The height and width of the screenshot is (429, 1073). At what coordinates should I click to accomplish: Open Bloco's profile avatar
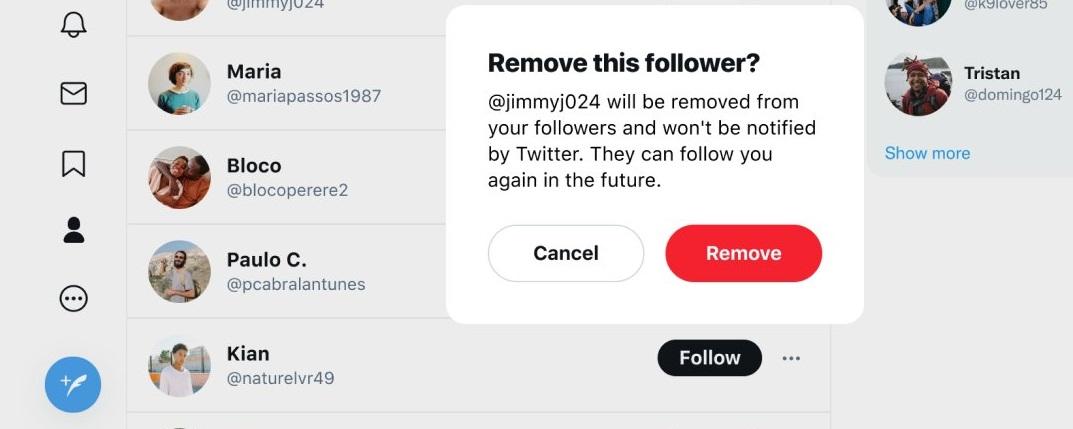tap(180, 178)
